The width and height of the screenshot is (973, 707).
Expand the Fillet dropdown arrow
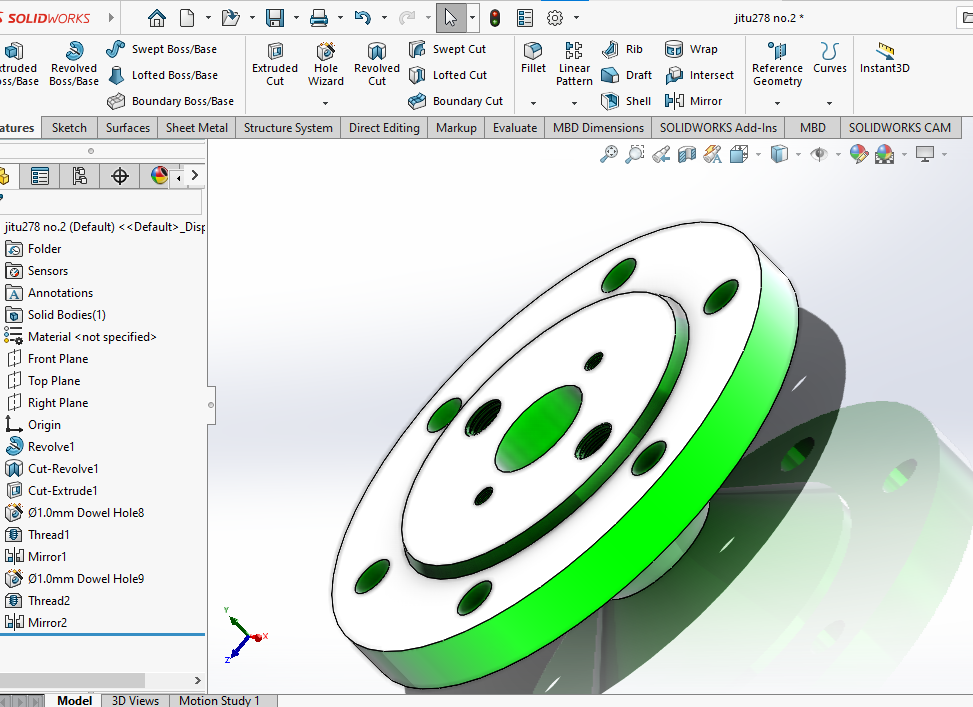pyautogui.click(x=533, y=103)
